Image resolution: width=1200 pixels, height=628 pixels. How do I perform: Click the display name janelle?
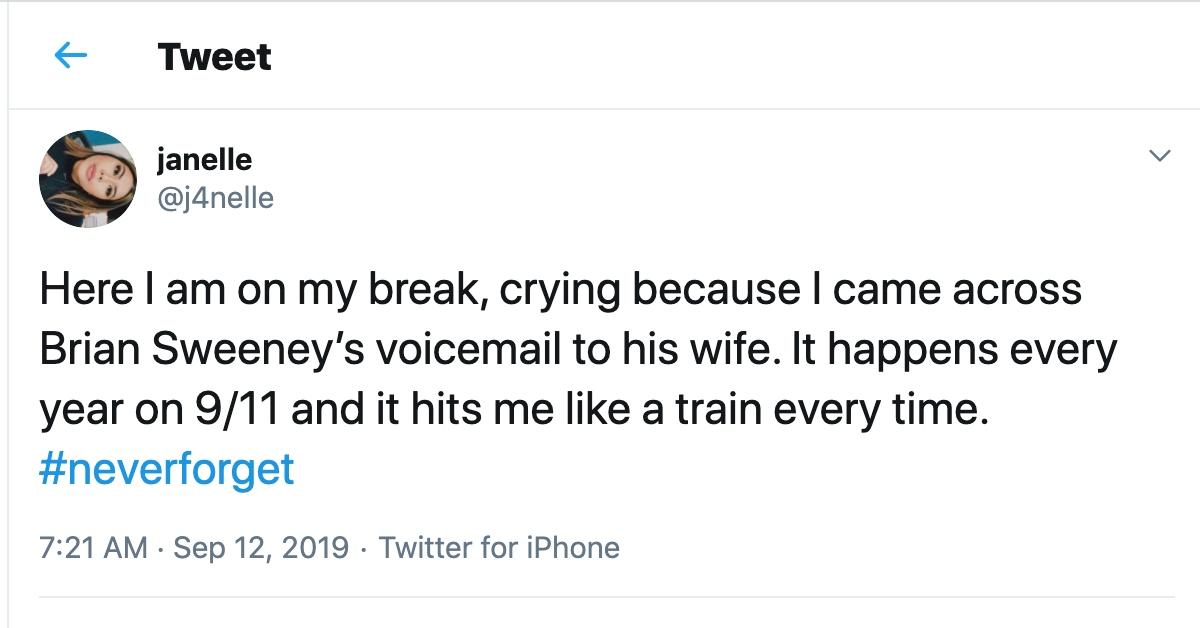[x=205, y=159]
